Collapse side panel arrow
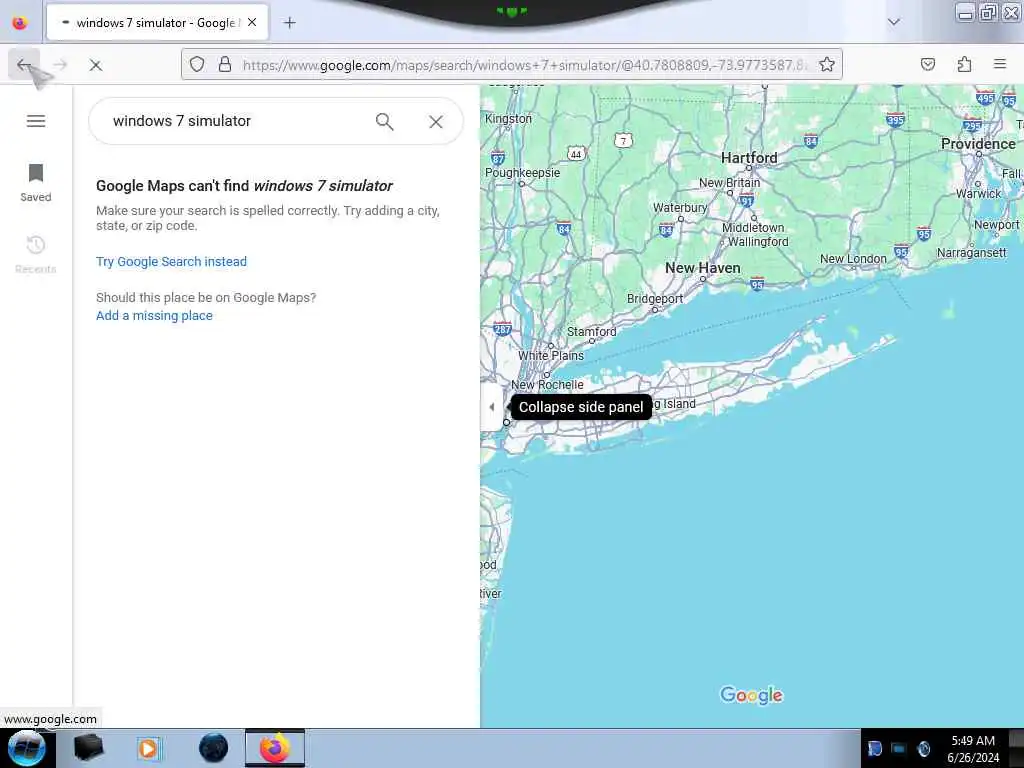This screenshot has height=768, width=1024. coord(491,407)
